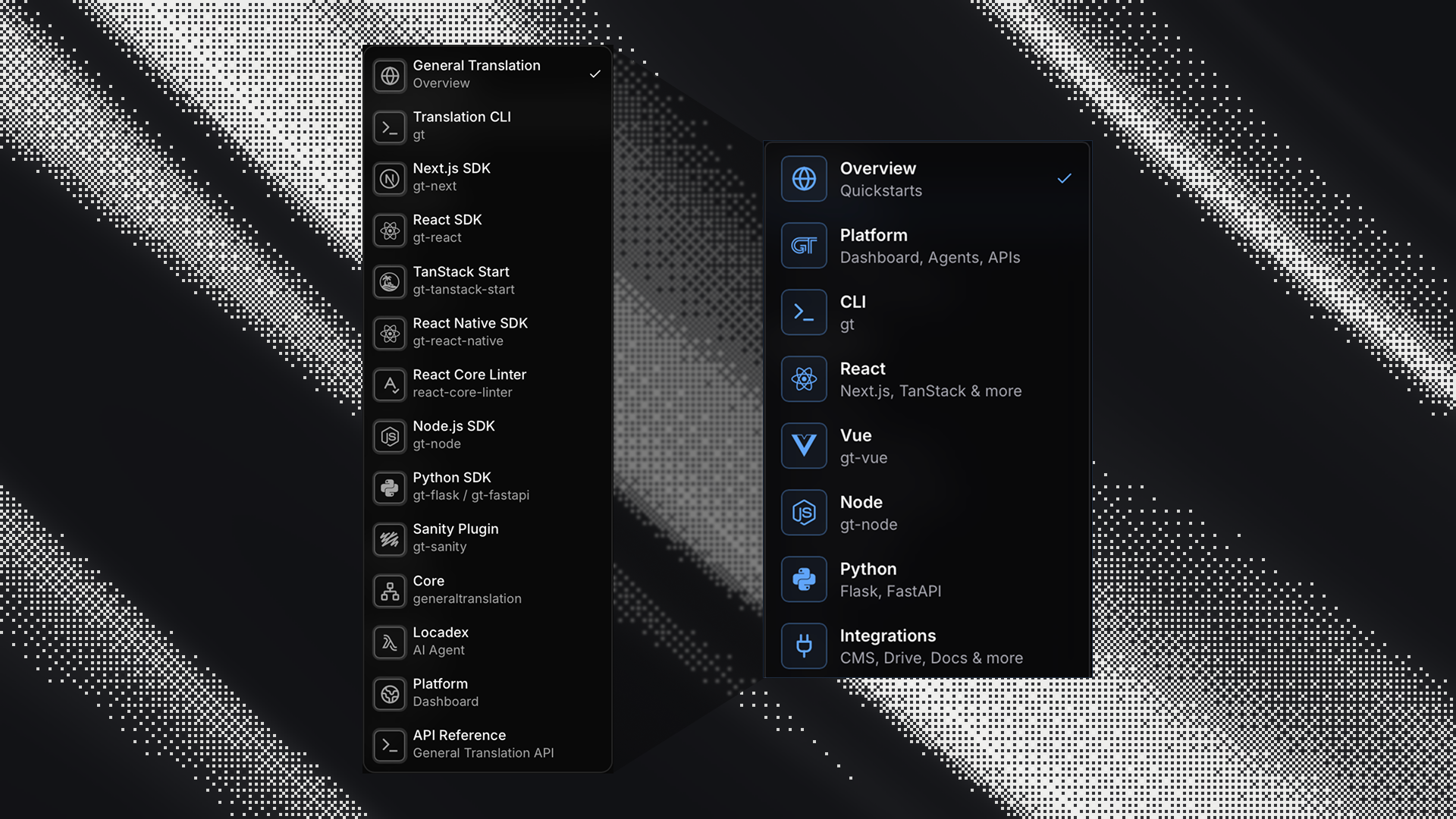Image resolution: width=1456 pixels, height=819 pixels.
Task: Choose Python Flask, FastAPI entry
Action: point(928,579)
